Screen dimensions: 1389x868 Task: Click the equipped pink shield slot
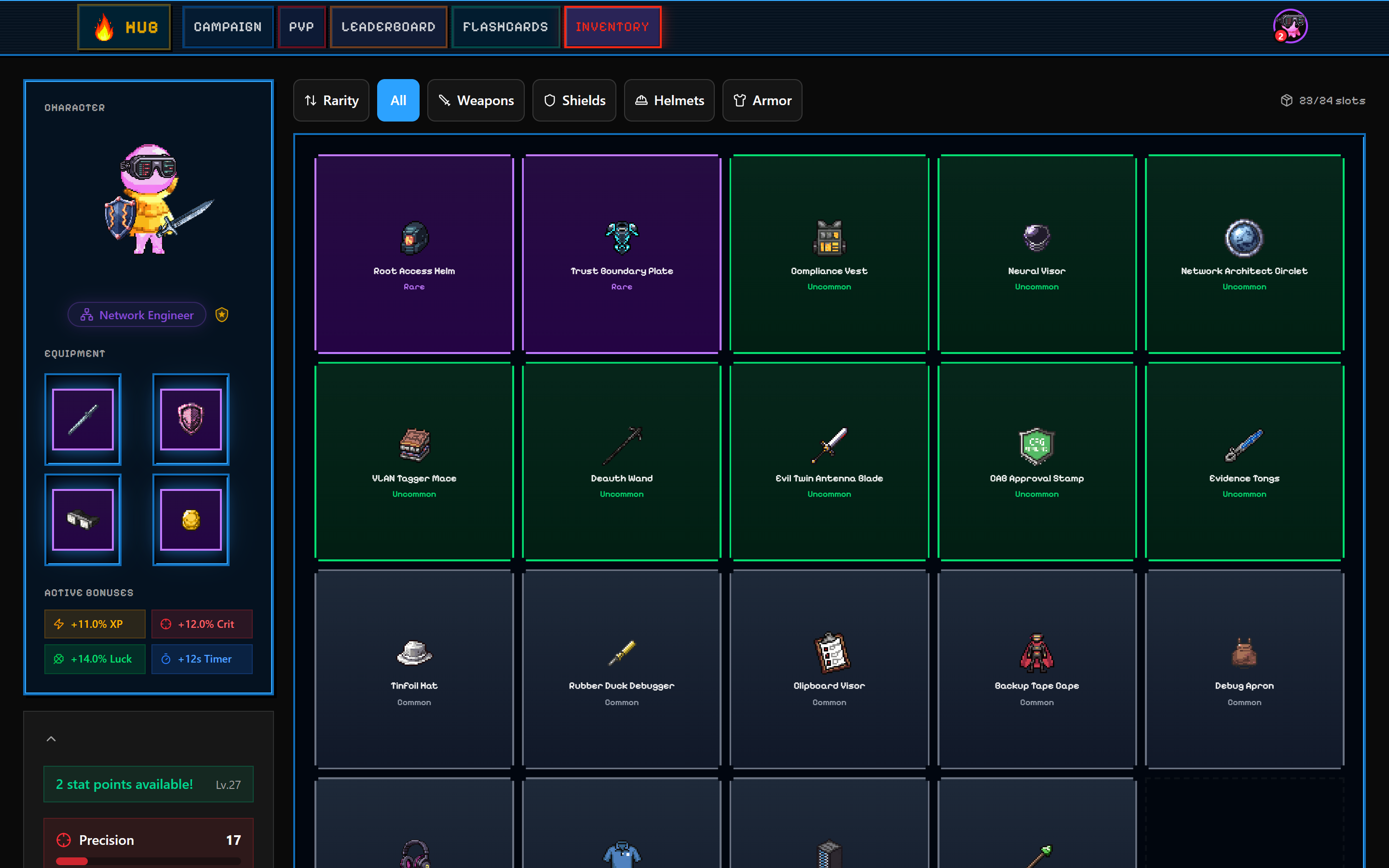pos(190,419)
